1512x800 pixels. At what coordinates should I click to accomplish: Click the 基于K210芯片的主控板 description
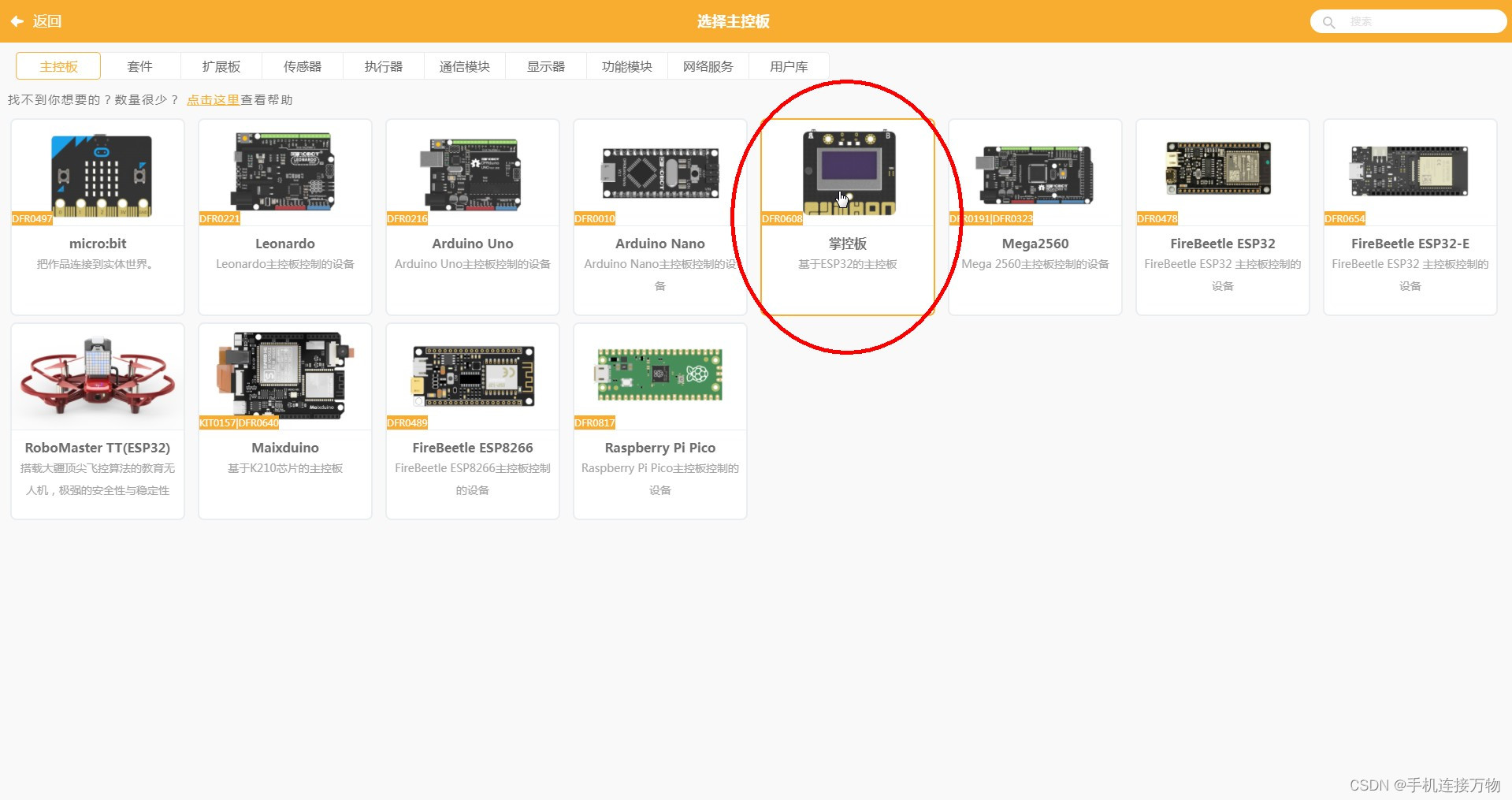pyautogui.click(x=285, y=468)
